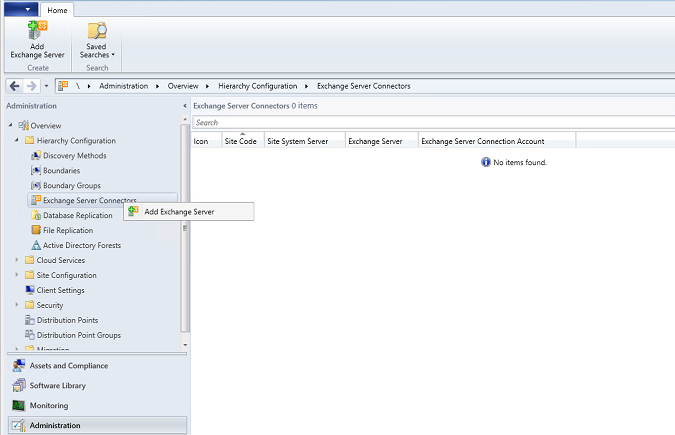Click the Exchange Server Connectors breadcrumb segment
675x435 pixels.
click(x=364, y=86)
